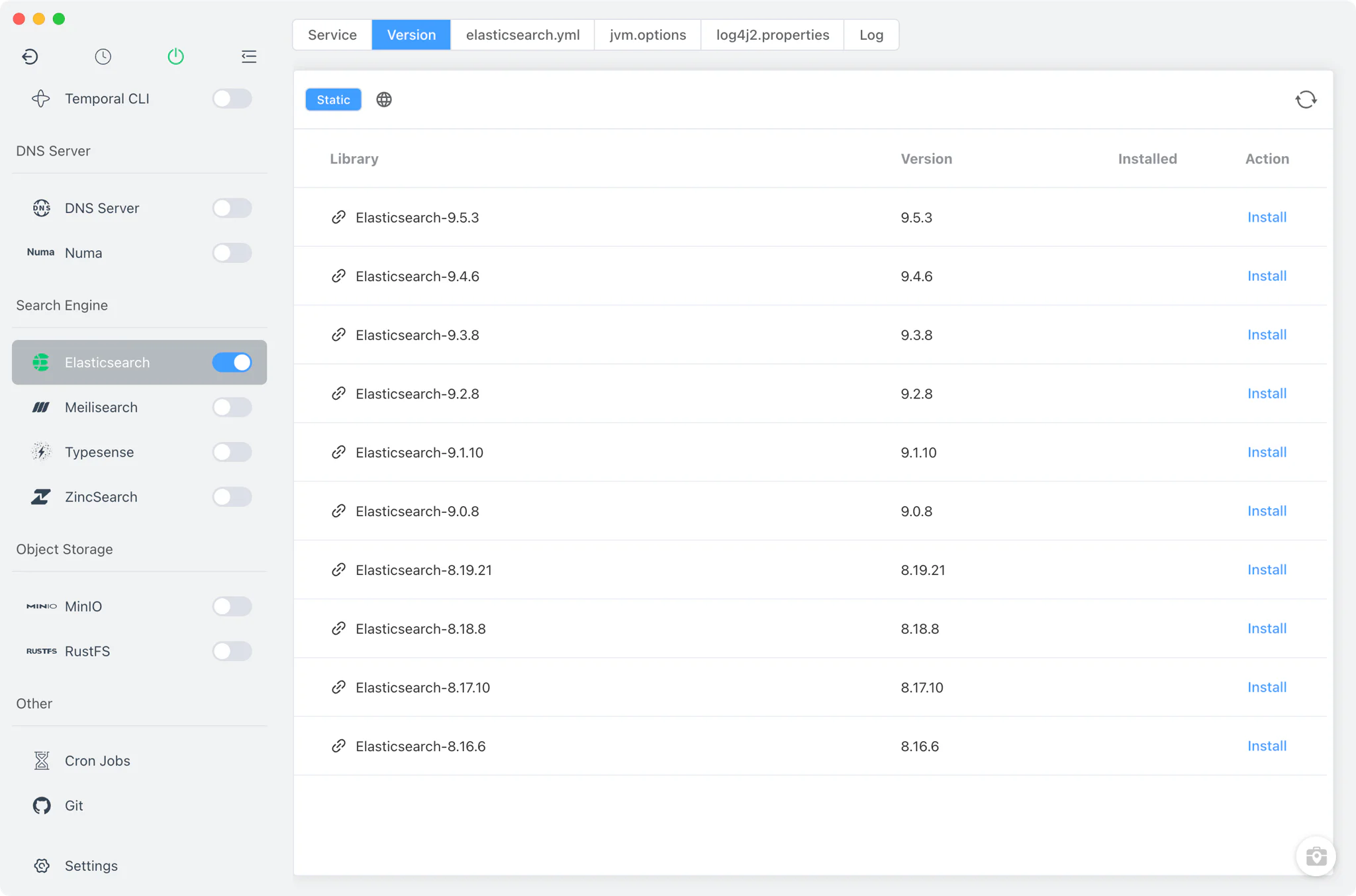This screenshot has height=896, width=1356.
Task: Open the clock history icon in sidebar
Action: (103, 57)
